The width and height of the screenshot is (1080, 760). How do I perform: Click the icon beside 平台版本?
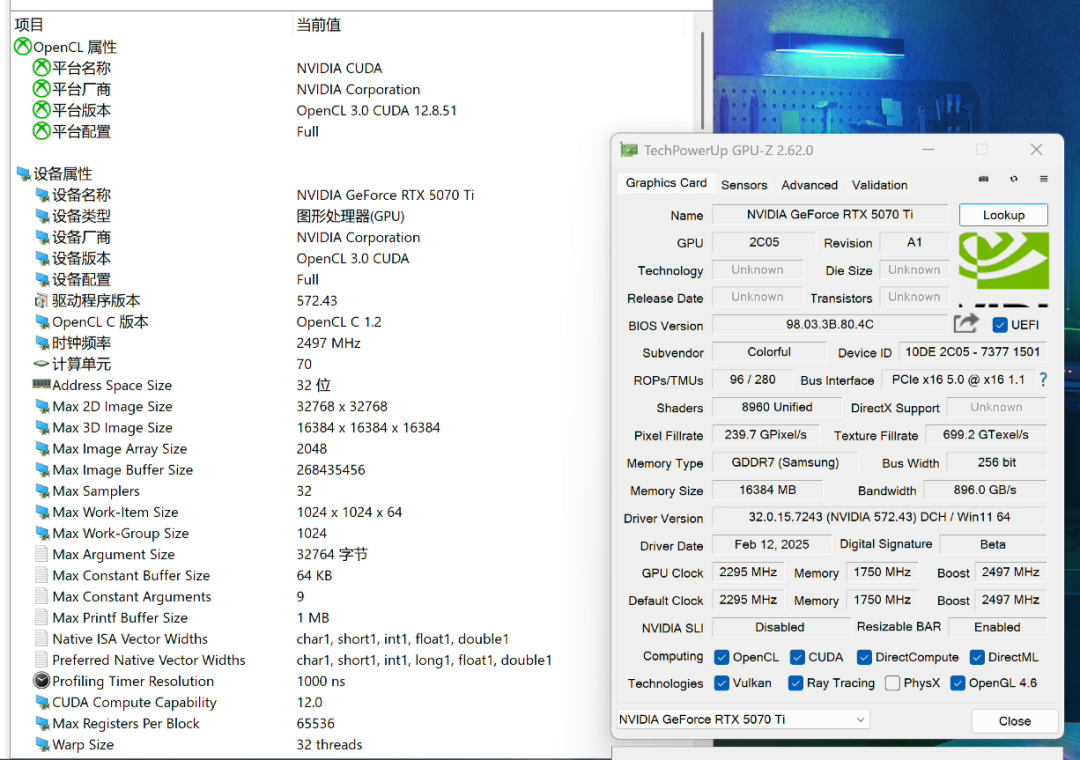click(x=41, y=110)
